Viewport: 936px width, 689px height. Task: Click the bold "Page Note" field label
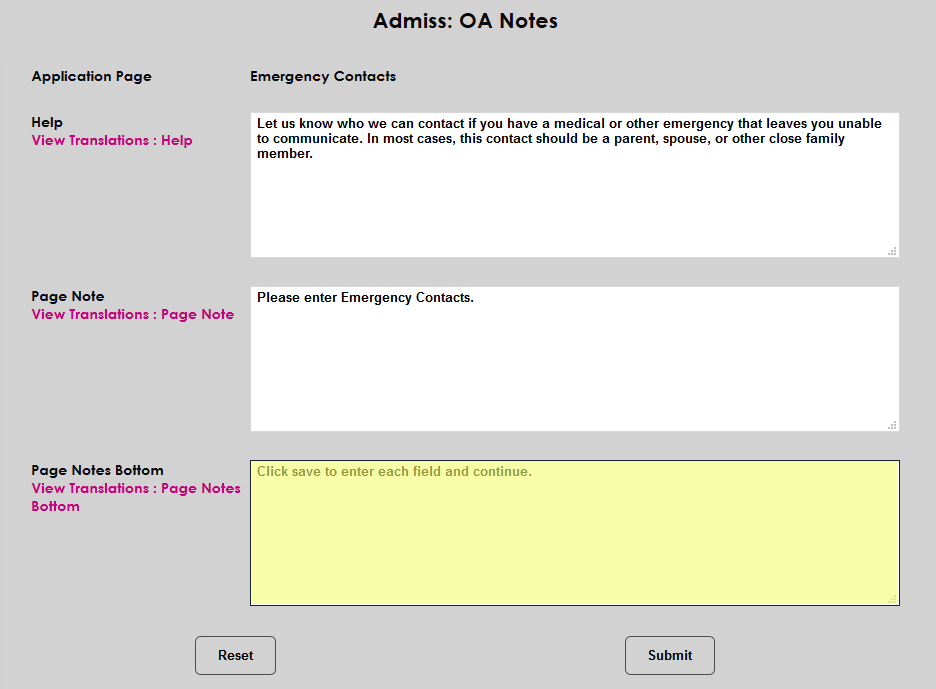pyautogui.click(x=67, y=296)
